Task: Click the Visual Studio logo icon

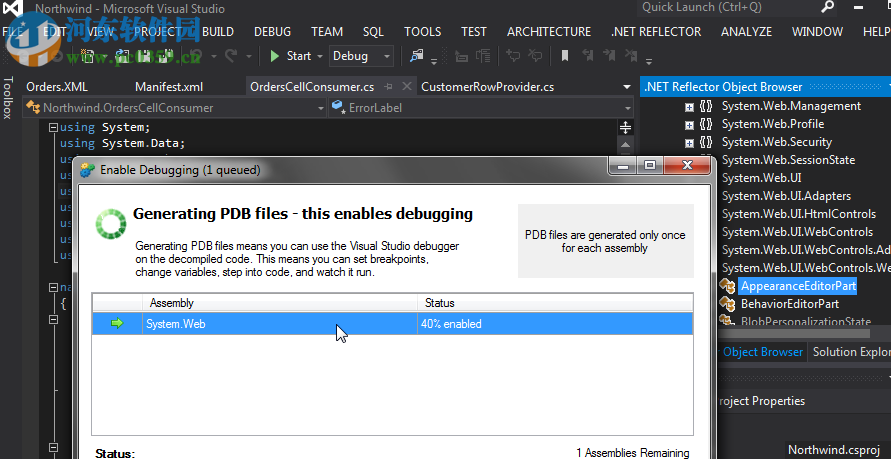Action: click(x=13, y=8)
